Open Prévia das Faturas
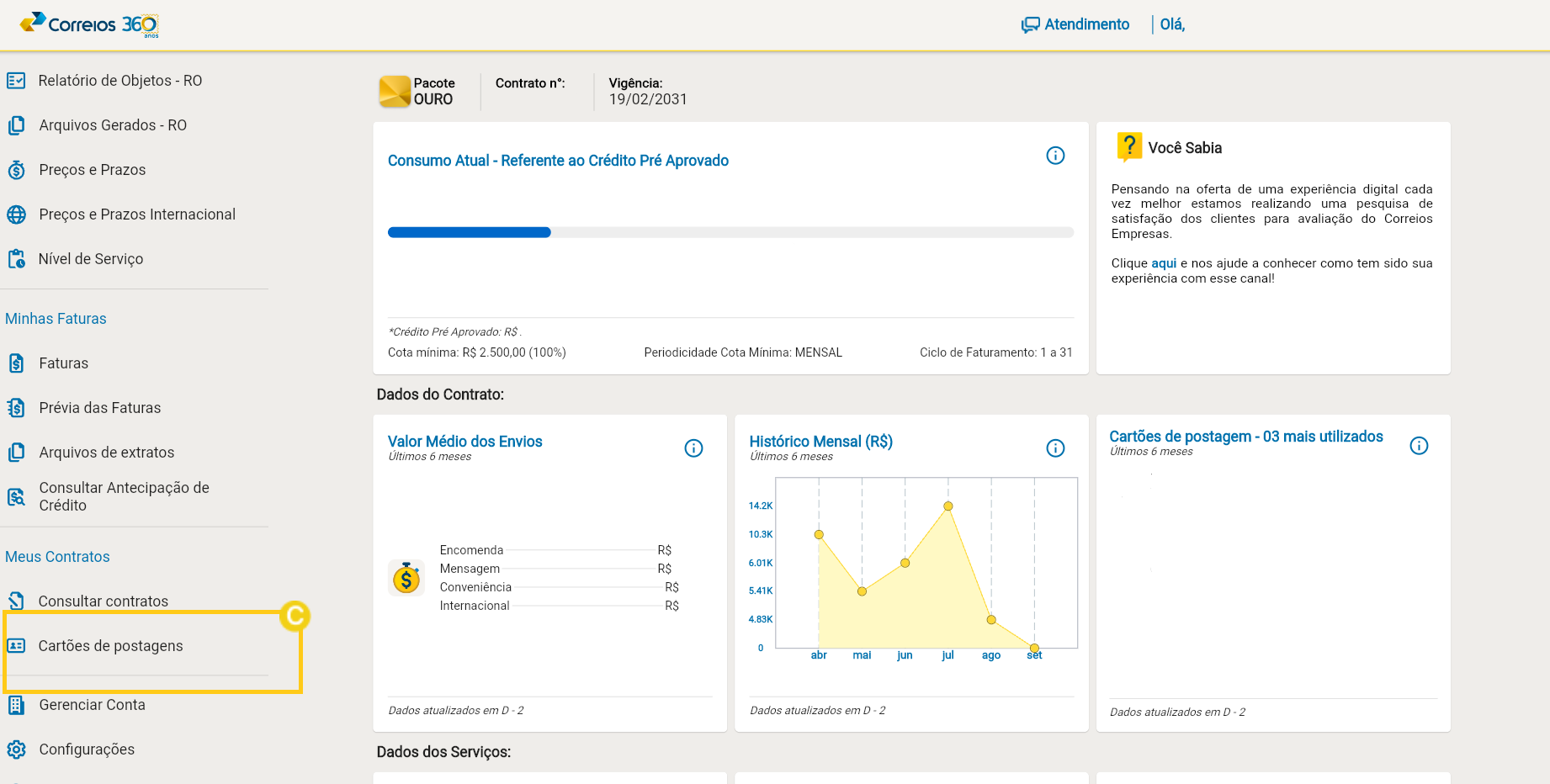 [x=100, y=408]
